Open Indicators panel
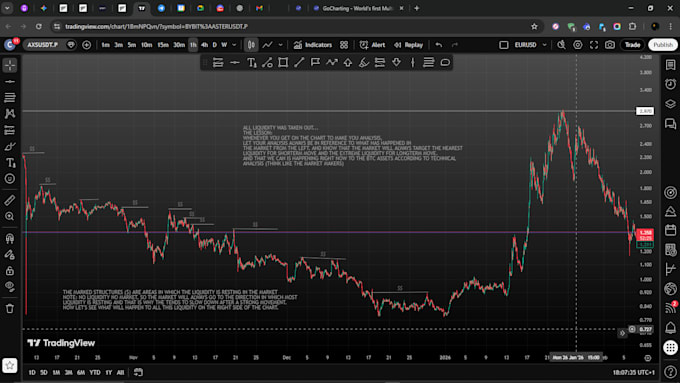 coord(313,45)
